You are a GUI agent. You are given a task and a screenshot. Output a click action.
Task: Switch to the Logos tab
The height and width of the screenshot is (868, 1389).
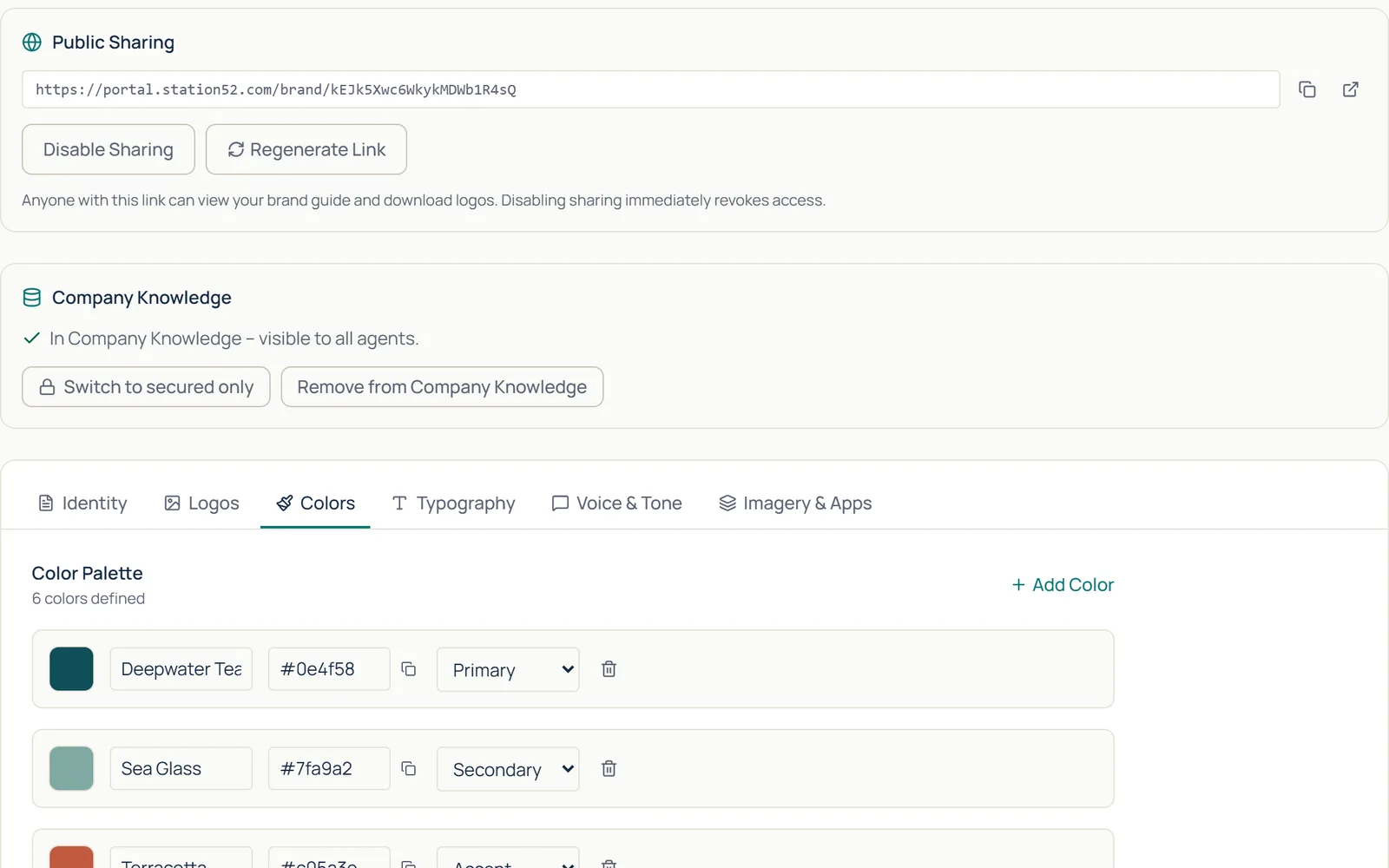pos(201,503)
